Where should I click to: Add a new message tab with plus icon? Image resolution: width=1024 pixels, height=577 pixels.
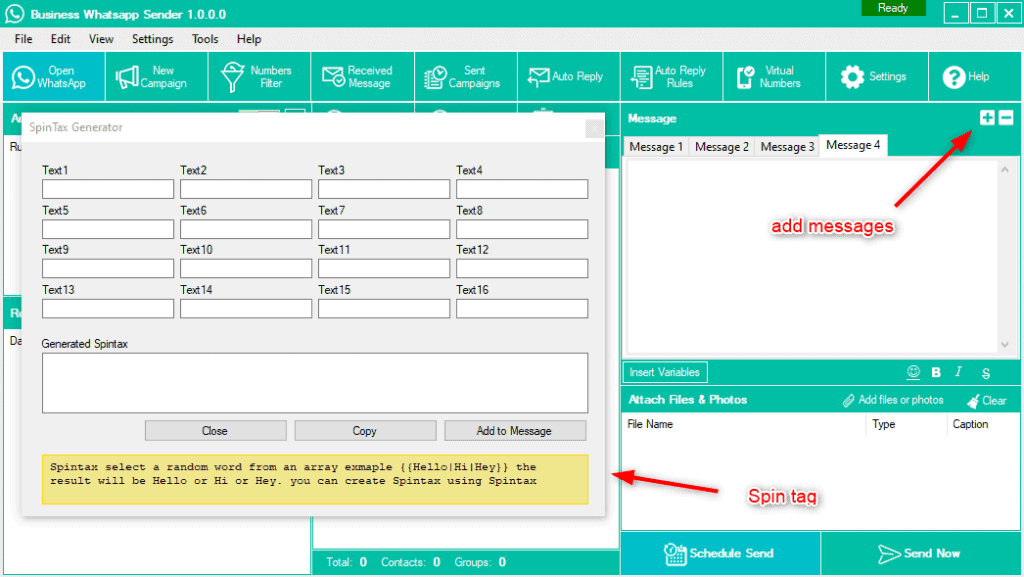point(987,117)
